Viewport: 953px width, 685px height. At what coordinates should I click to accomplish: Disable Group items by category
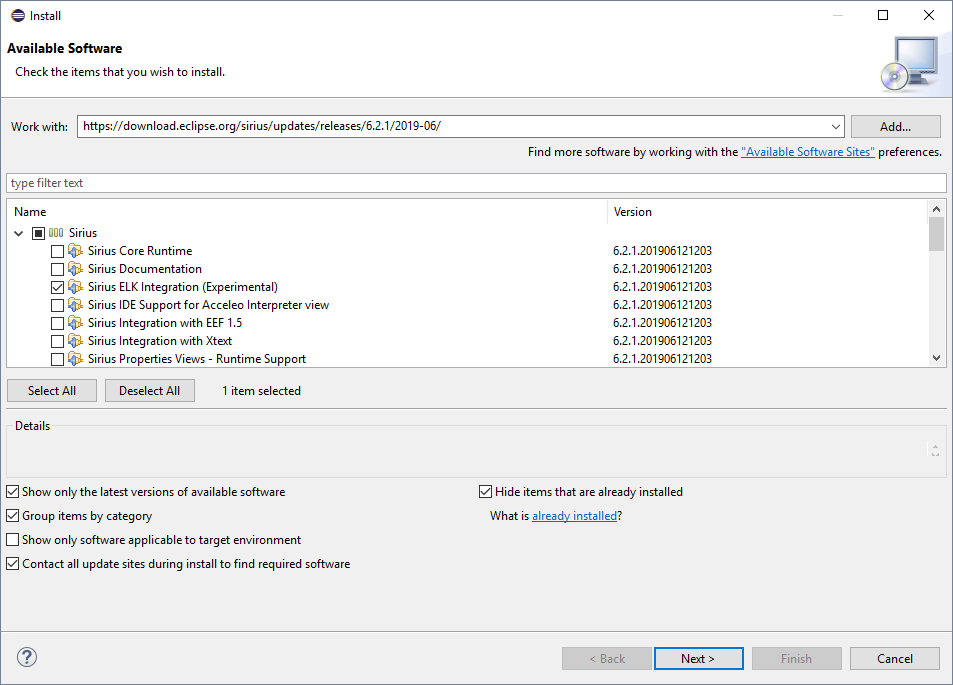coord(13,516)
